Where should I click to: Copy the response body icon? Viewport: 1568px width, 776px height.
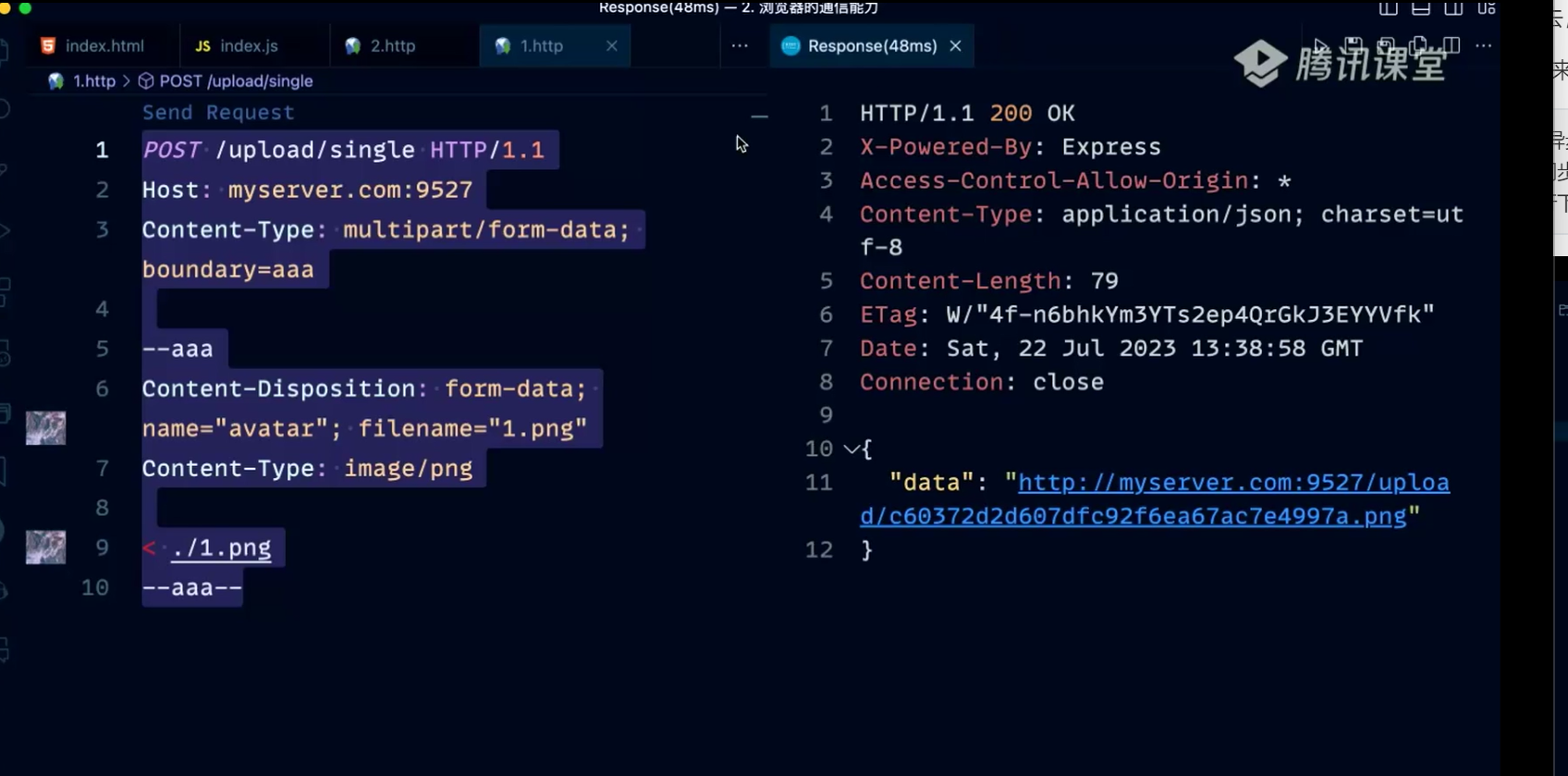tap(1418, 45)
